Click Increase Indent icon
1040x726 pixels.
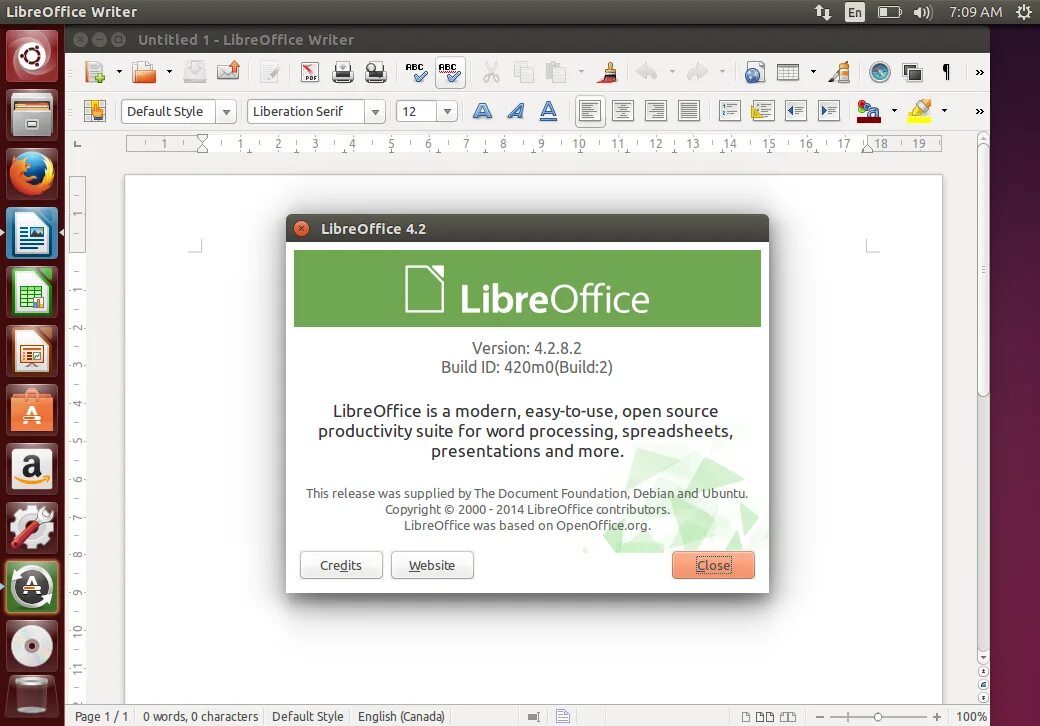(x=828, y=111)
